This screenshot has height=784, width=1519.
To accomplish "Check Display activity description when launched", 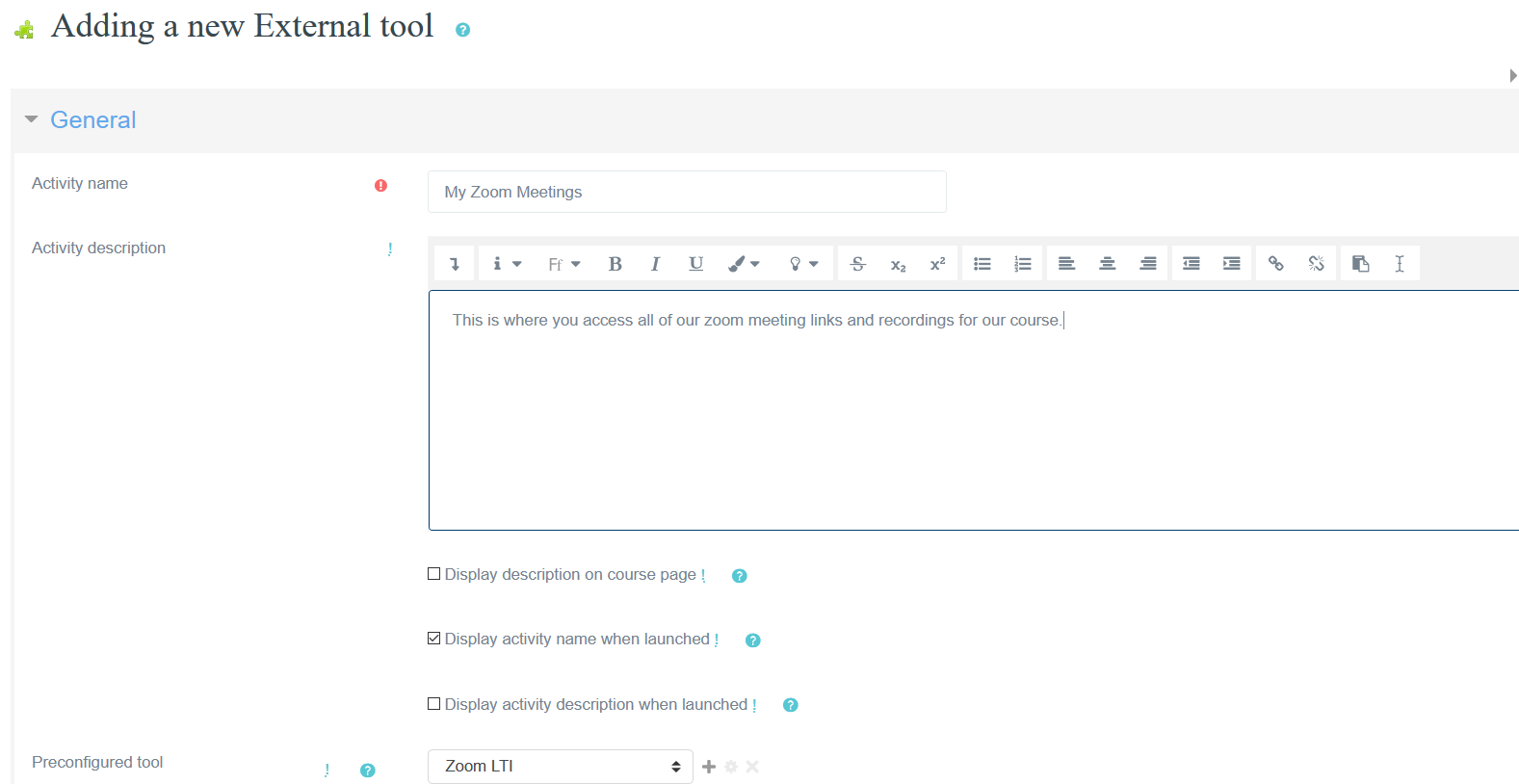I will click(x=434, y=704).
